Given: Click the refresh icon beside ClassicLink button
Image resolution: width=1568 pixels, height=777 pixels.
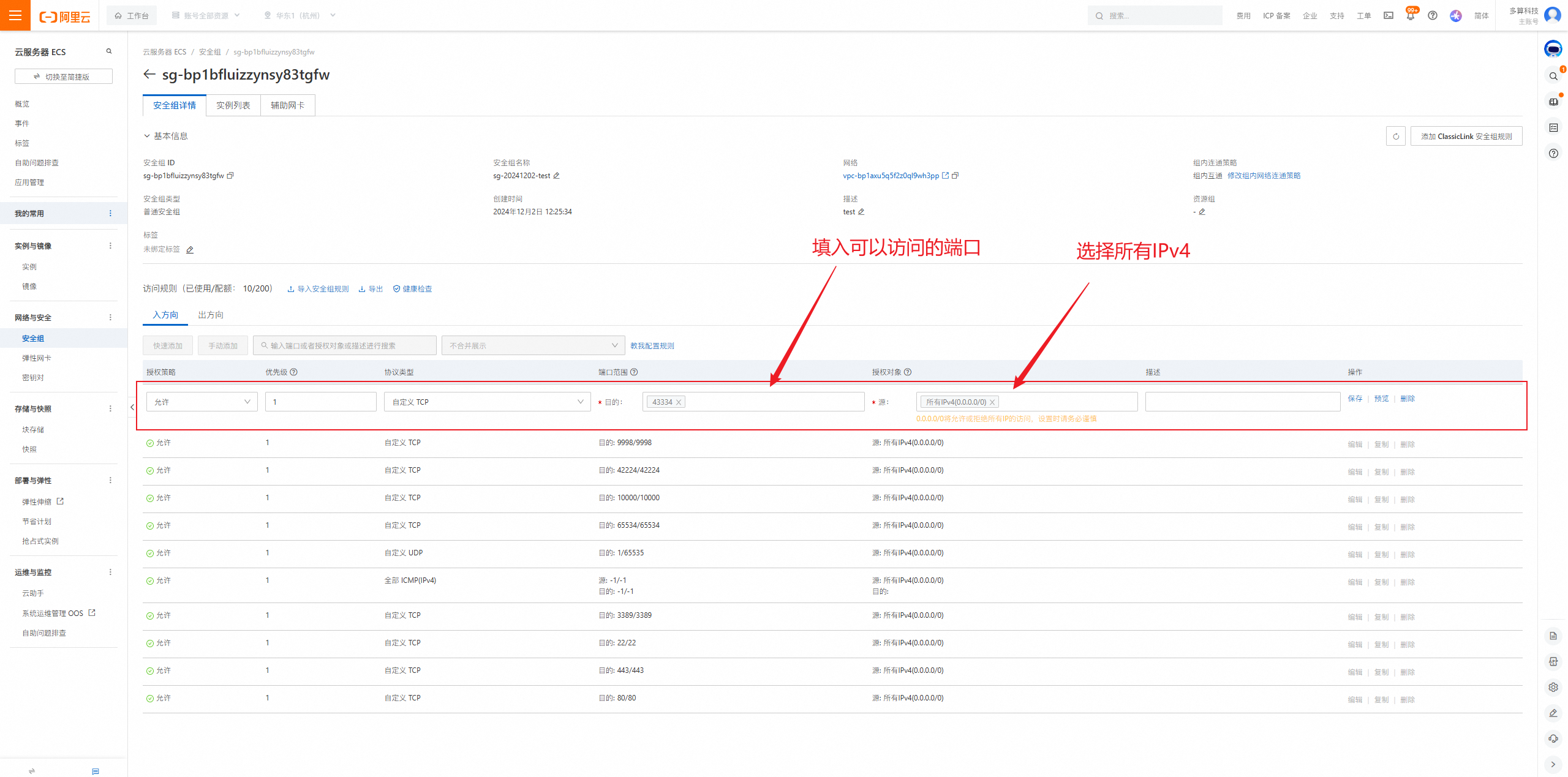Looking at the screenshot, I should click(1395, 136).
